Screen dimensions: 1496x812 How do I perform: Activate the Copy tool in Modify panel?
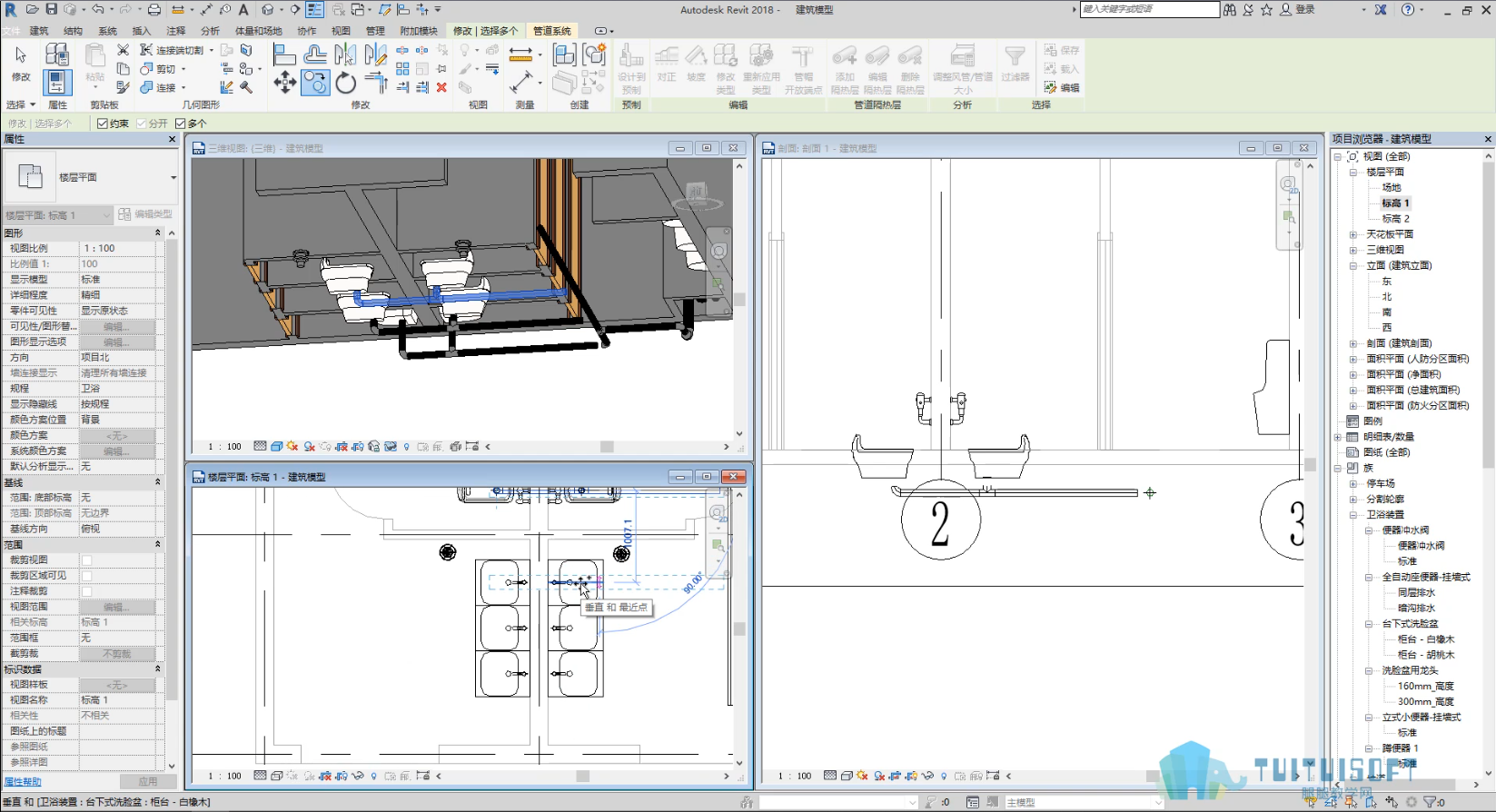pyautogui.click(x=315, y=84)
